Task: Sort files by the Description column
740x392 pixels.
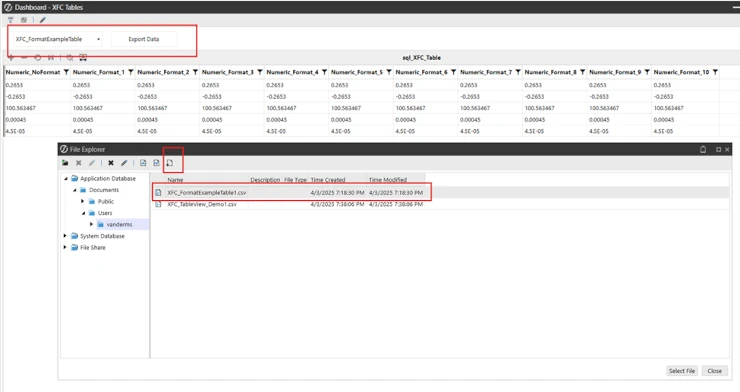Action: click(265, 180)
